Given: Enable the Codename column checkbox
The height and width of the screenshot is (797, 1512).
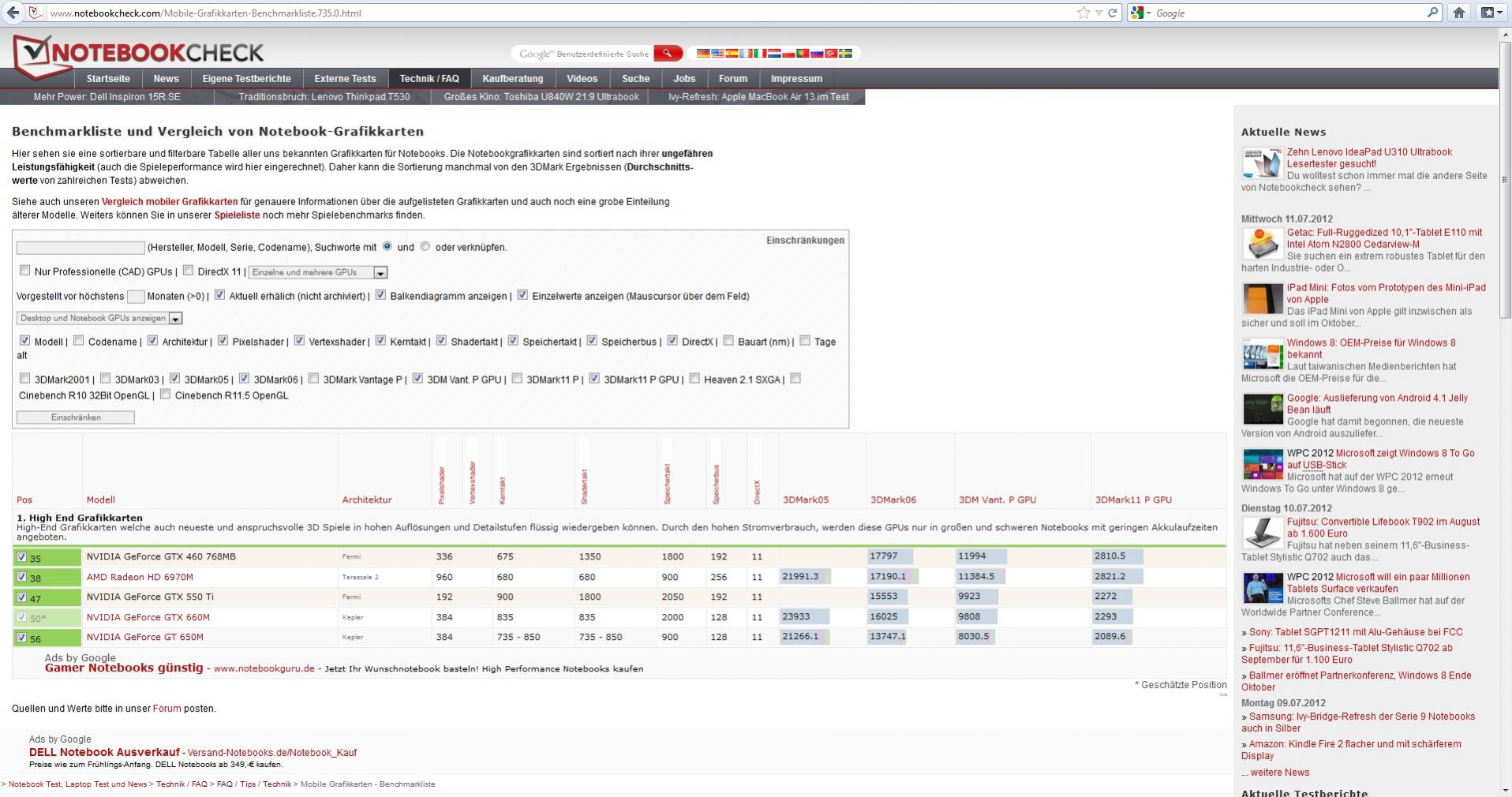Looking at the screenshot, I should (x=79, y=341).
